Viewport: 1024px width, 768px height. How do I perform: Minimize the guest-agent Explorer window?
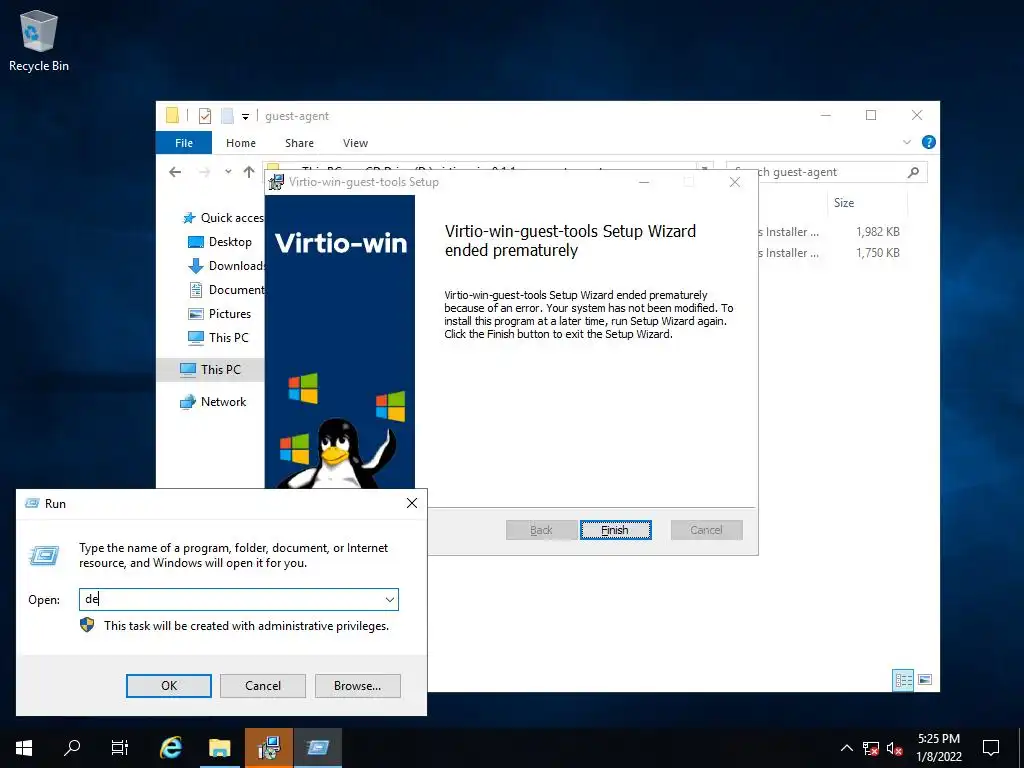coord(825,116)
